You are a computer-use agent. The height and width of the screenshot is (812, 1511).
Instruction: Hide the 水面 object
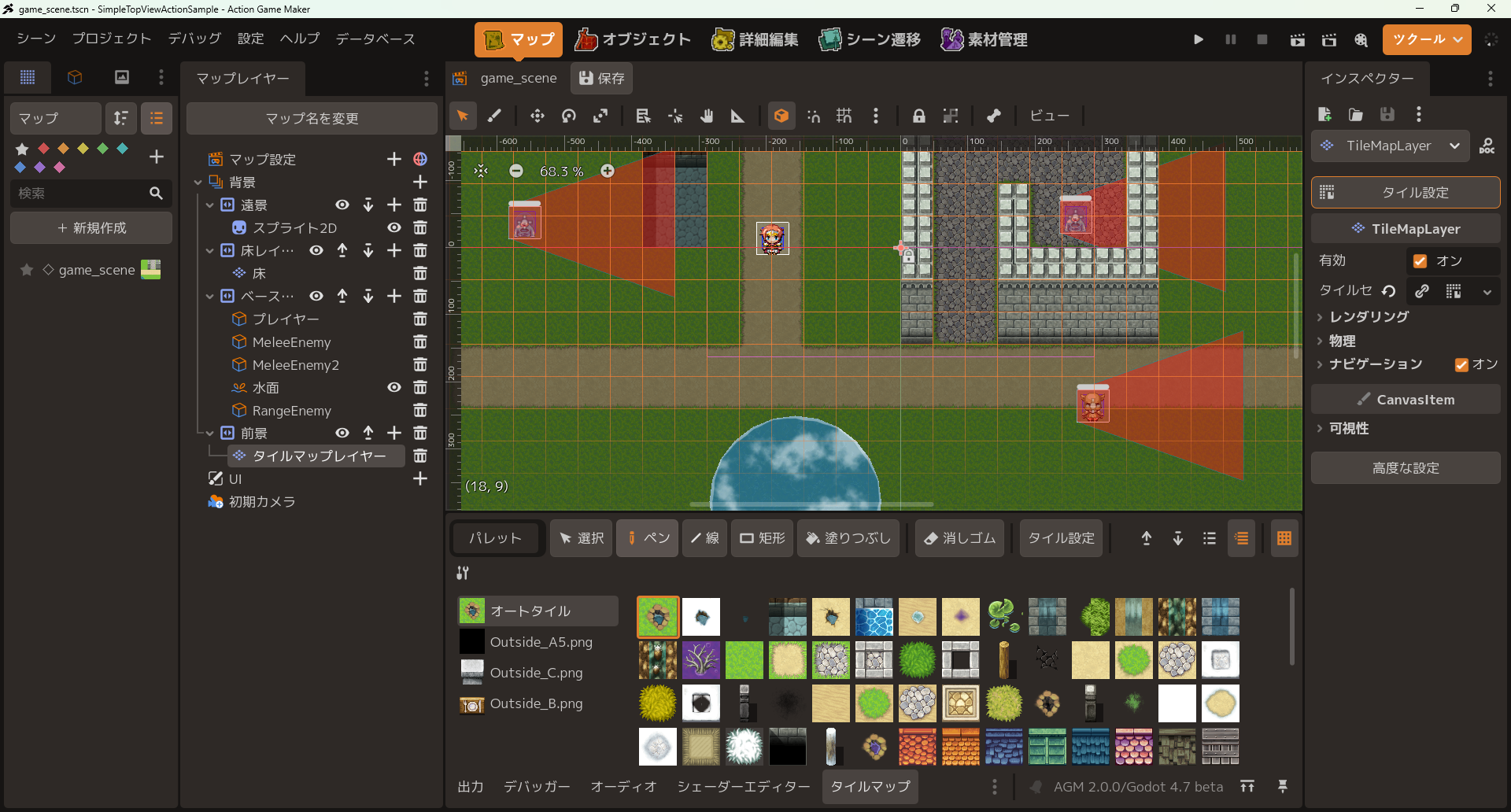394,387
